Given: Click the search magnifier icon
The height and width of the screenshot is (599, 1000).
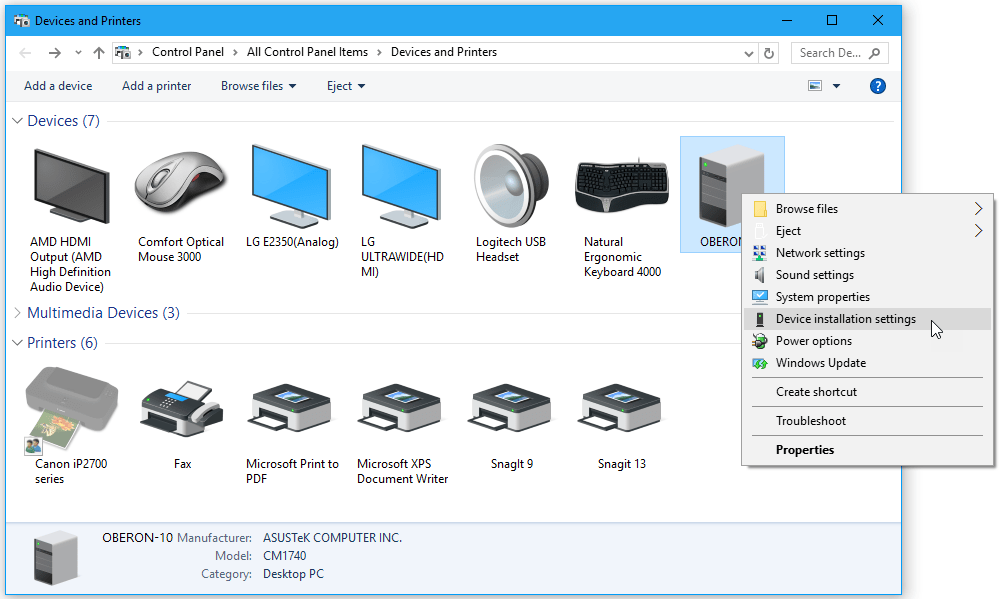Looking at the screenshot, I should [874, 53].
